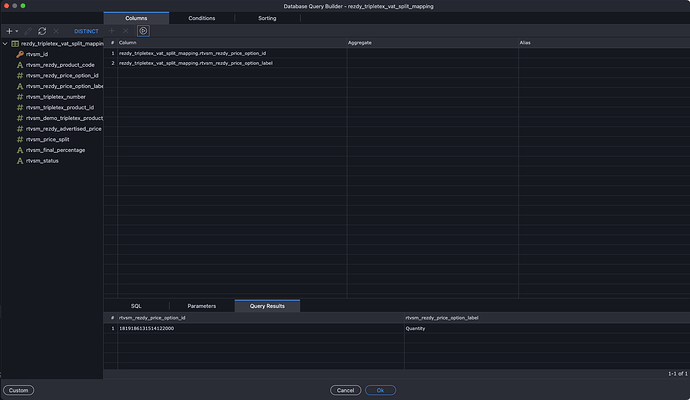Click the delete column X icon after DISTINCT

click(x=125, y=31)
